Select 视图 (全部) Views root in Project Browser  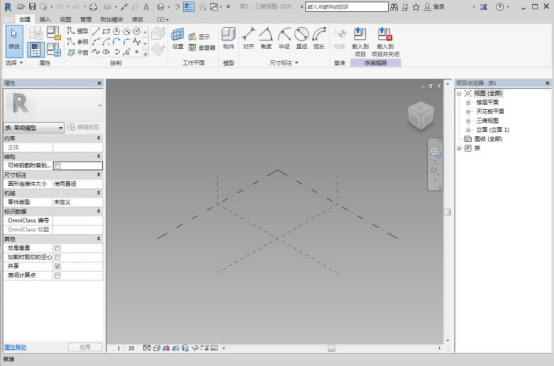(488, 93)
